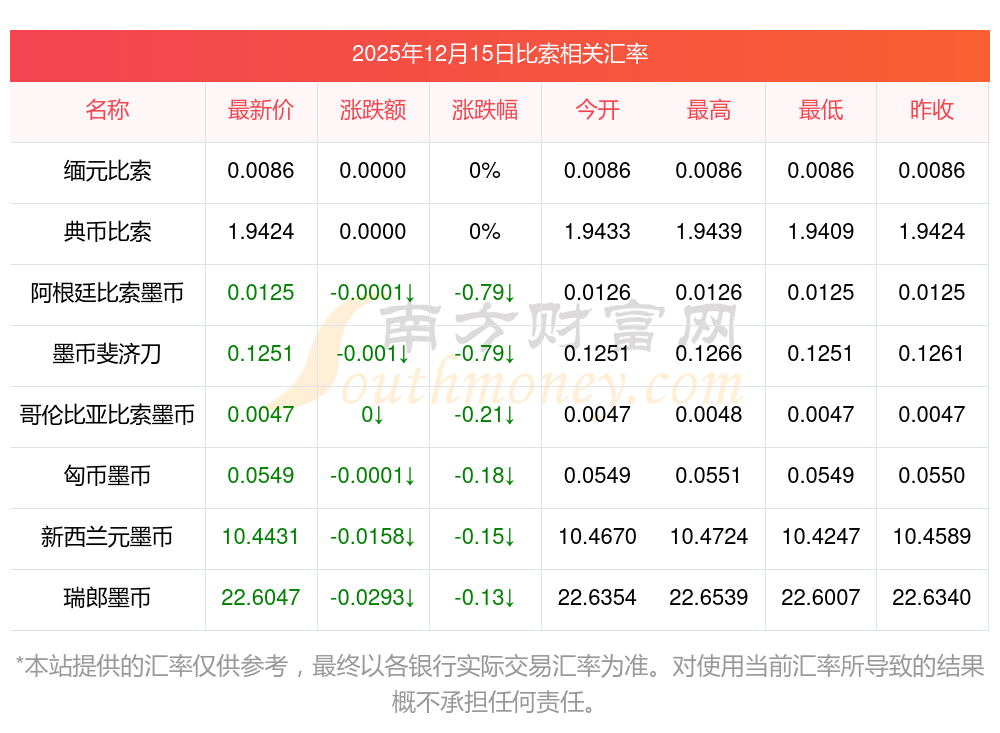The image size is (1000, 733).
Task: Click the disclaimer text starting with *本站提供的汇率
Action: (x=499, y=685)
